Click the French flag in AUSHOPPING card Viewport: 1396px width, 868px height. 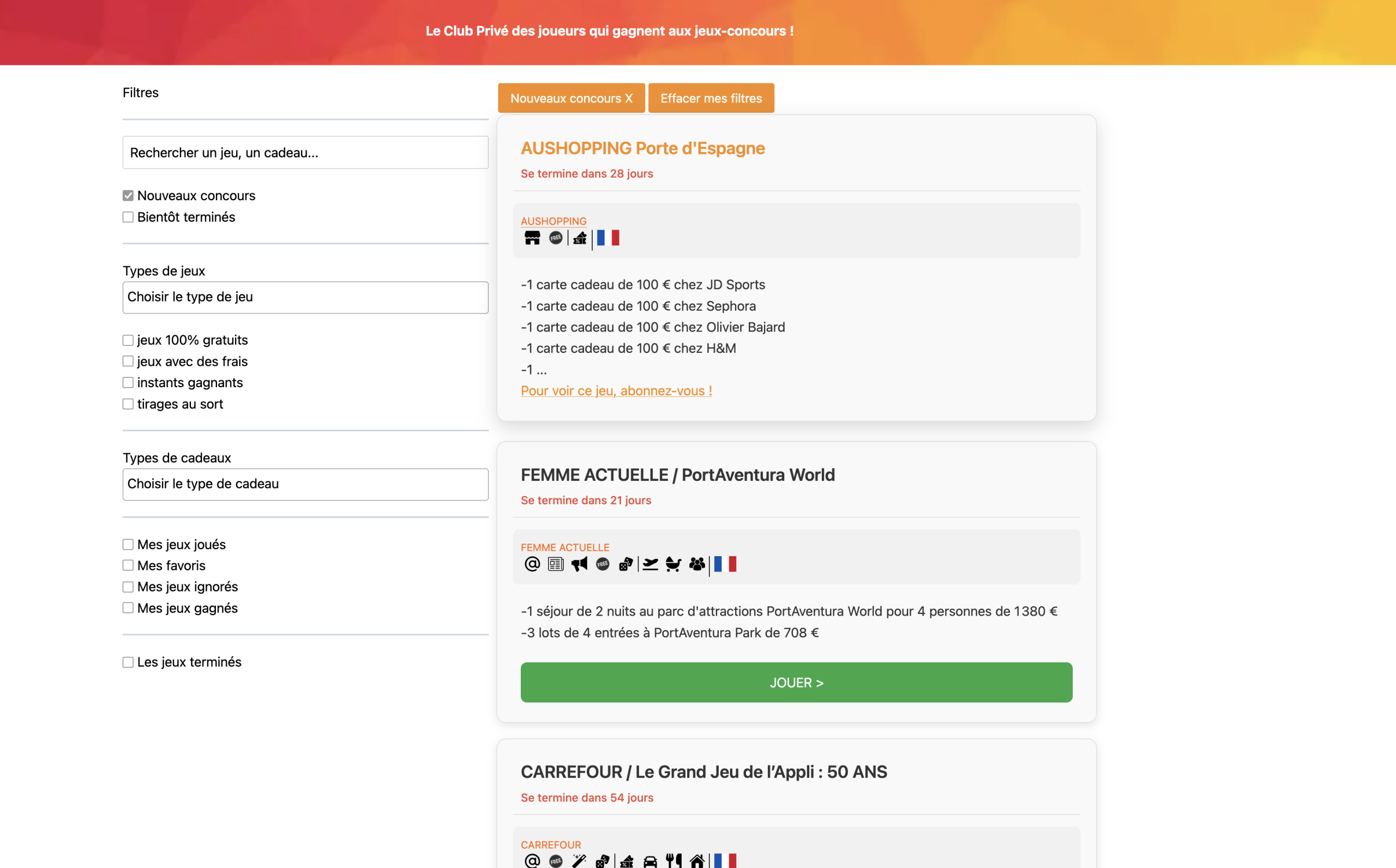(608, 238)
